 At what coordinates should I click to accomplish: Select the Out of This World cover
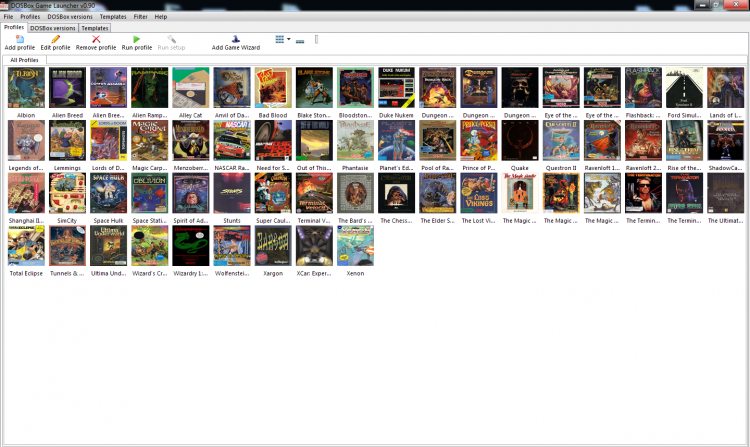(314, 140)
